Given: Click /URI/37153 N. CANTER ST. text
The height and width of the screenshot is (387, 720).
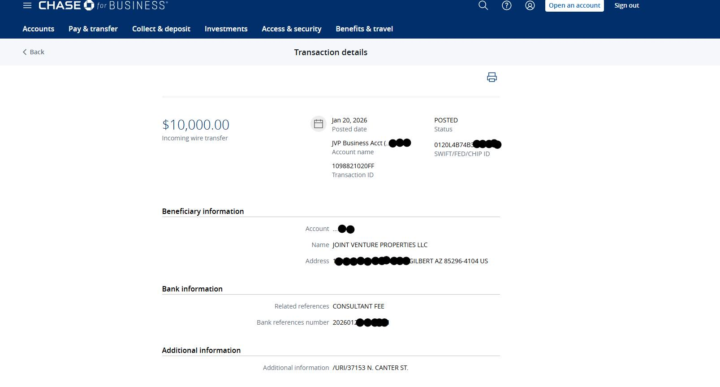Looking at the screenshot, I should pos(370,368).
